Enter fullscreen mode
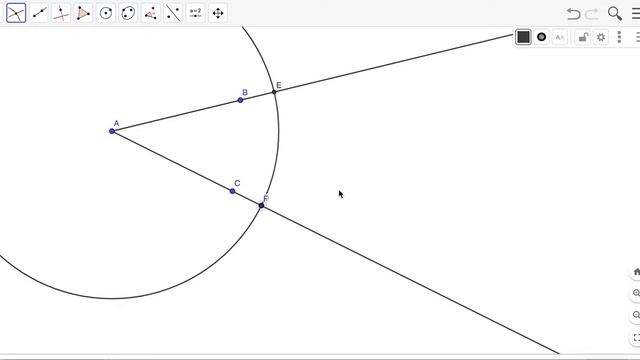Image resolution: width=640 pixels, height=360 pixels. point(636,338)
